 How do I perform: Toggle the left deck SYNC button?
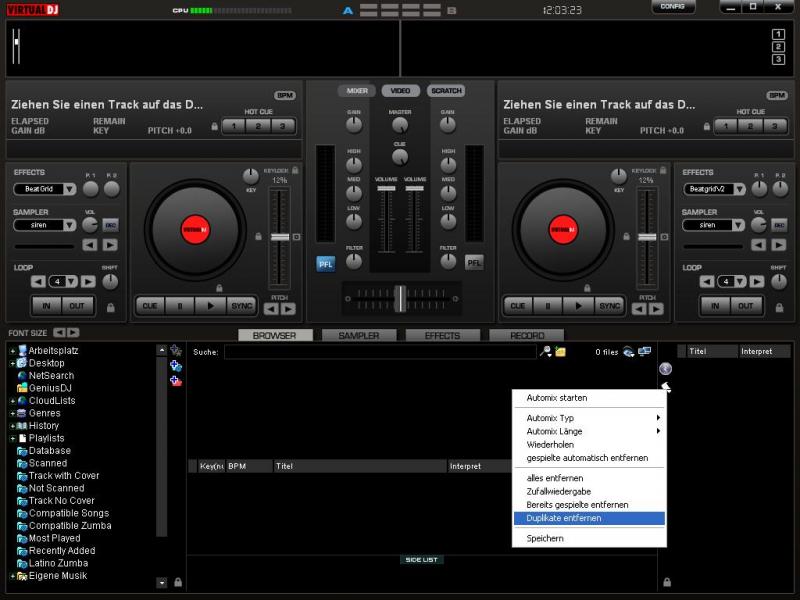click(x=241, y=306)
